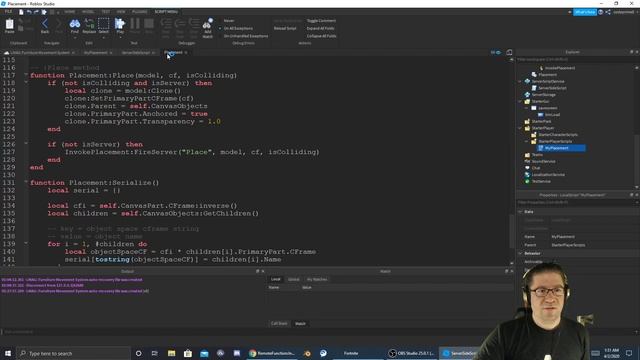Screen dimensions: 640x360
Task: Click Expand All Folds
Action: pos(320,28)
